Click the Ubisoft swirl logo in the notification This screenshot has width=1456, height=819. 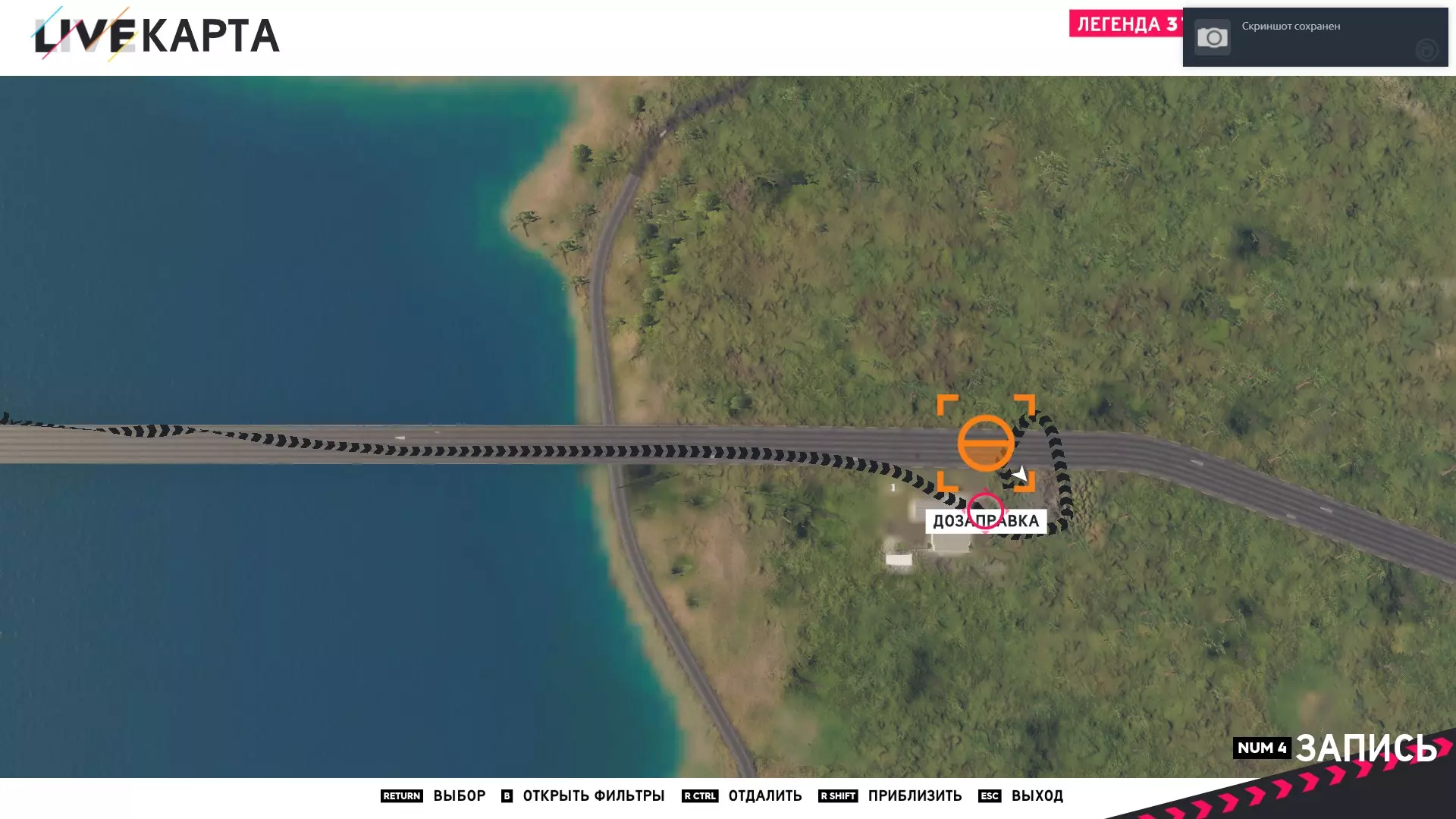[1426, 50]
